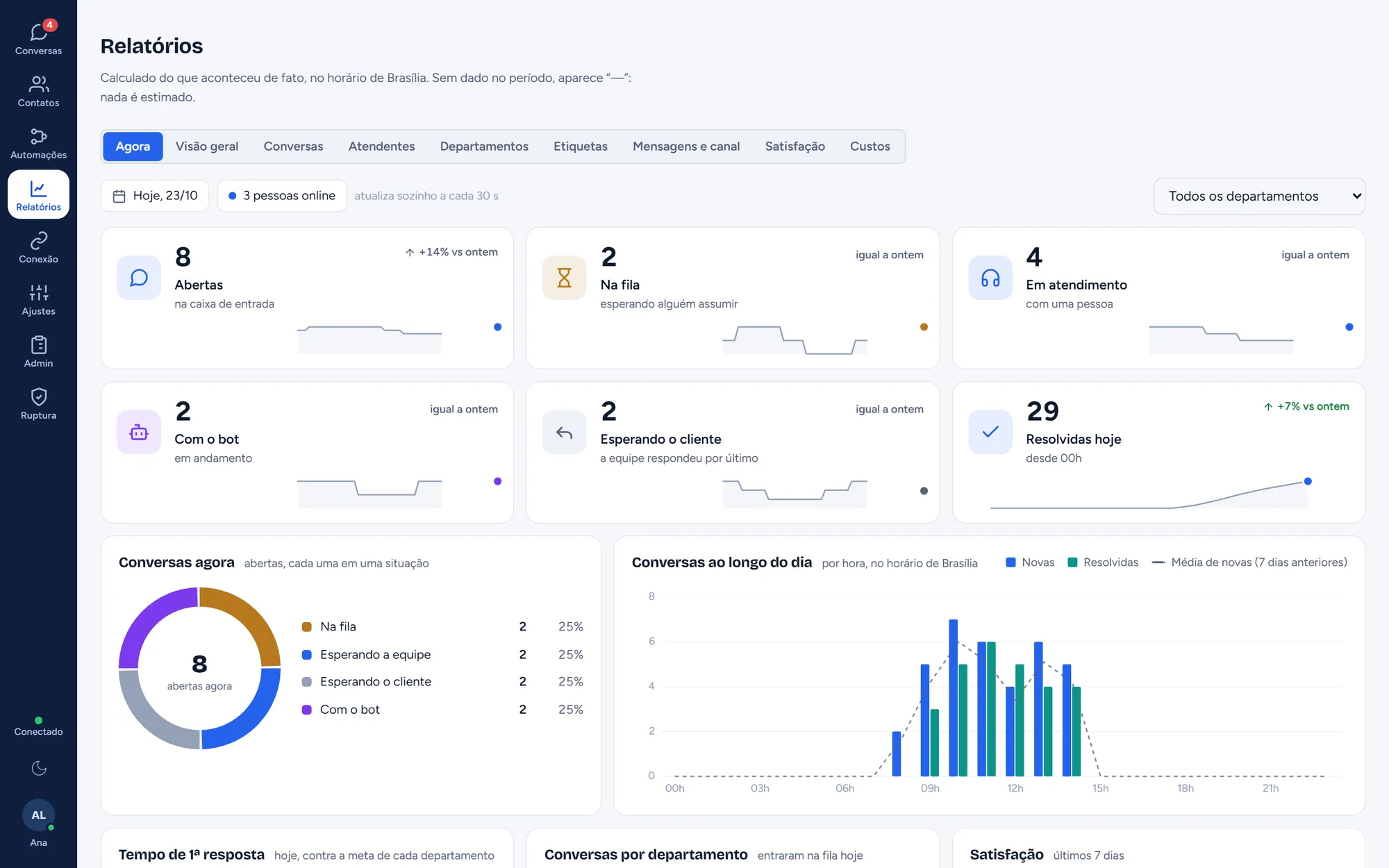
Task: Click the 3 pessoas online chip
Action: [282, 196]
